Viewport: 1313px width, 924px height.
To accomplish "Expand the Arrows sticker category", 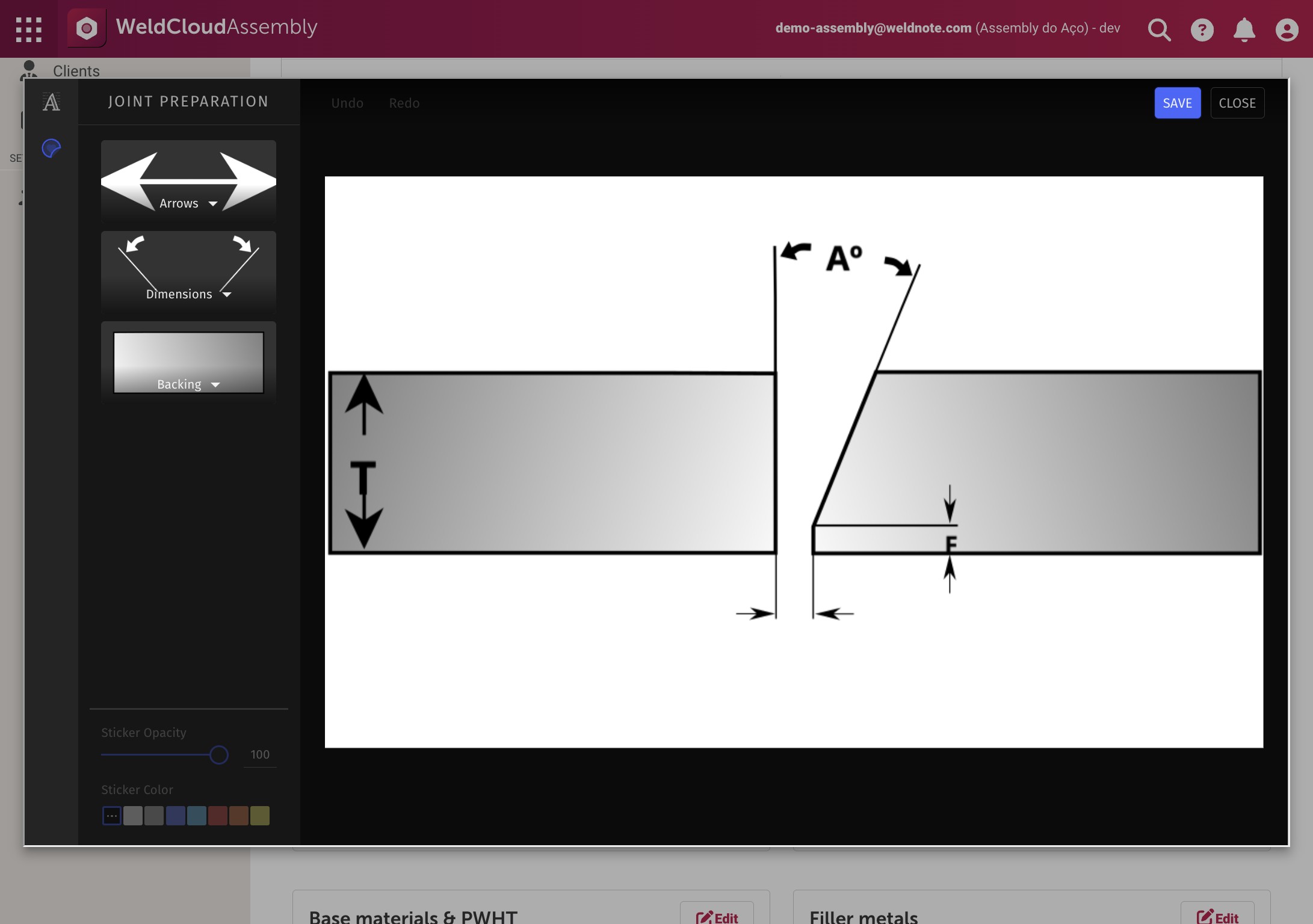I will click(x=188, y=181).
